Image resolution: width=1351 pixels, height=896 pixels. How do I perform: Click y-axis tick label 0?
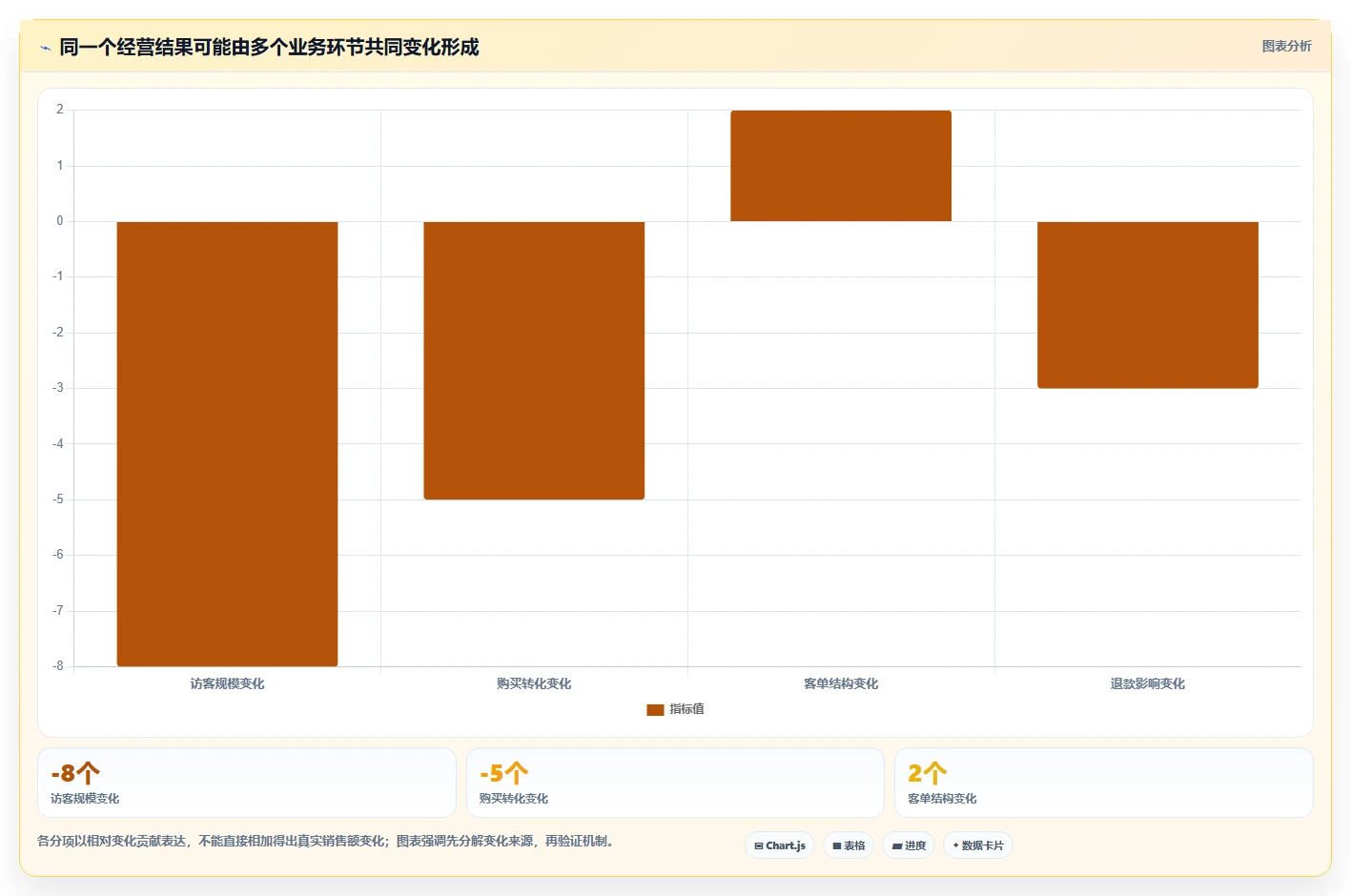60,221
